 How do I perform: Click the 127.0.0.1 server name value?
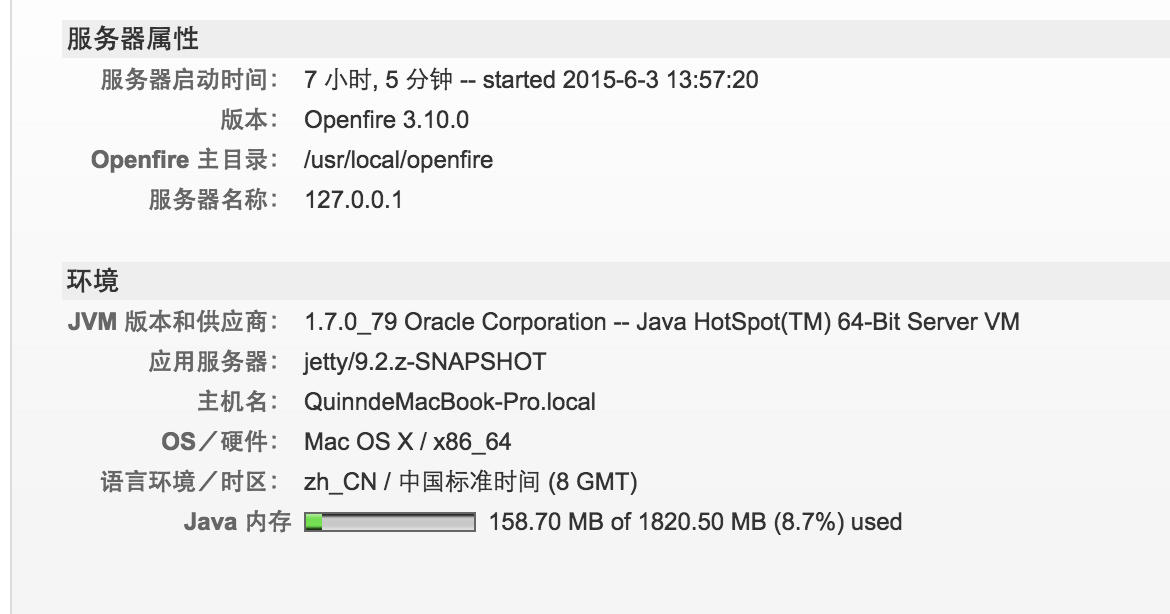pos(354,200)
